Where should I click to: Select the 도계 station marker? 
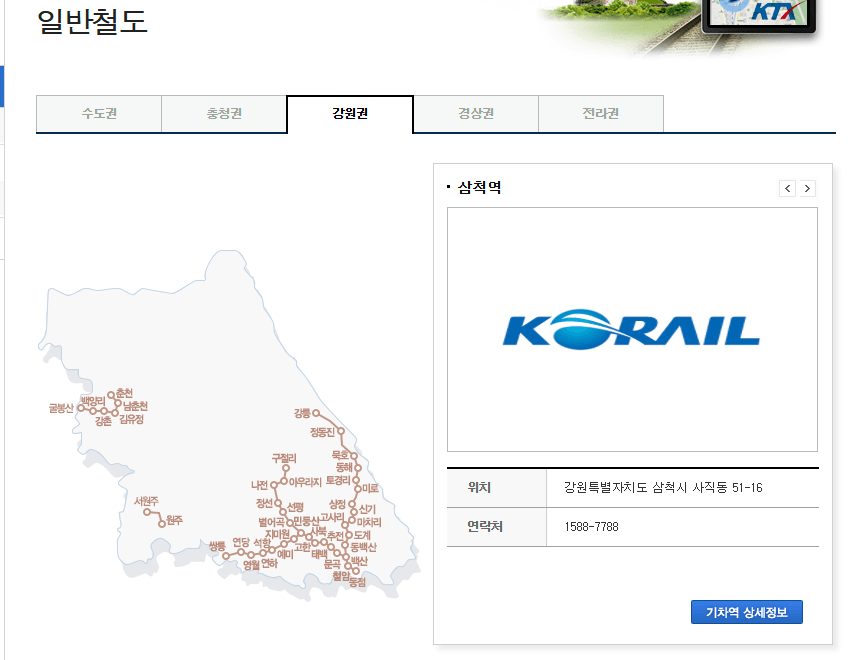pyautogui.click(x=348, y=535)
